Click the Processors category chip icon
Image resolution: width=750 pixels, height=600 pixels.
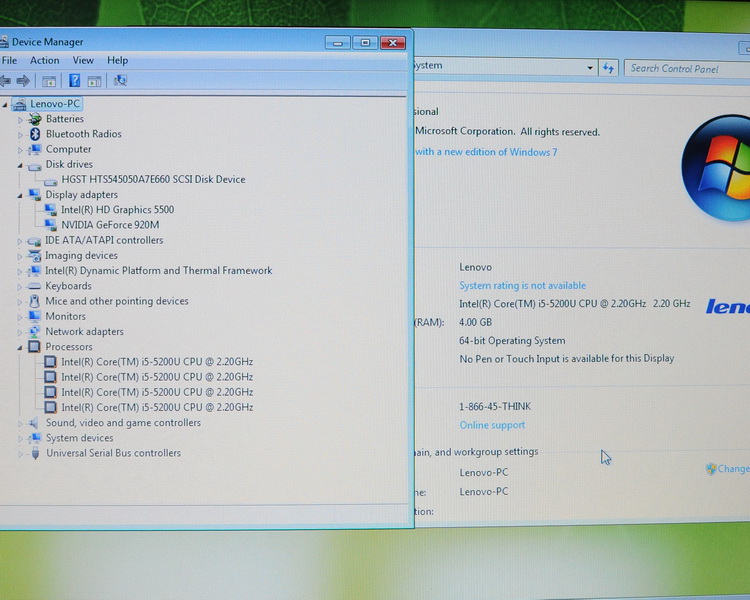coord(34,347)
